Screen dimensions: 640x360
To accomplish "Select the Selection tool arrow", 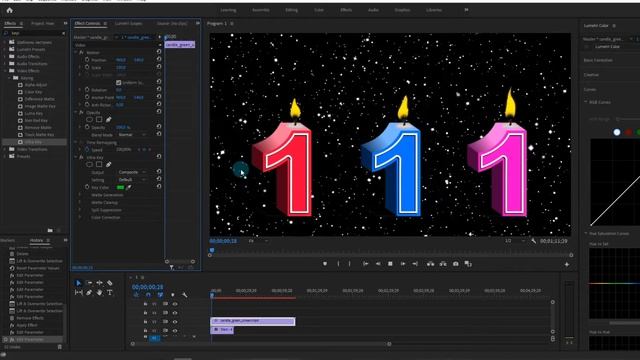I will 78,283.
